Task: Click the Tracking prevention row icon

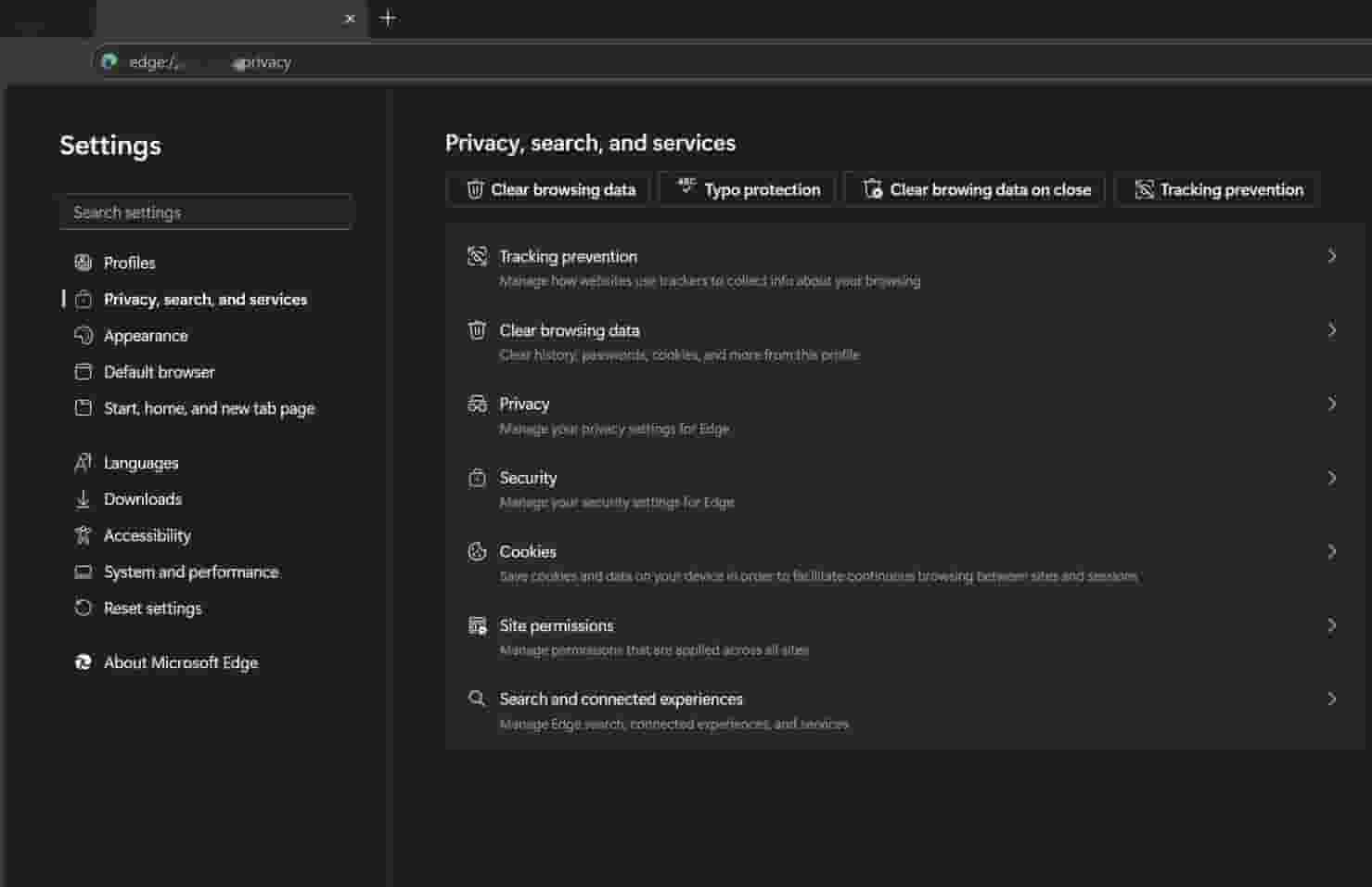Action: pyautogui.click(x=477, y=256)
